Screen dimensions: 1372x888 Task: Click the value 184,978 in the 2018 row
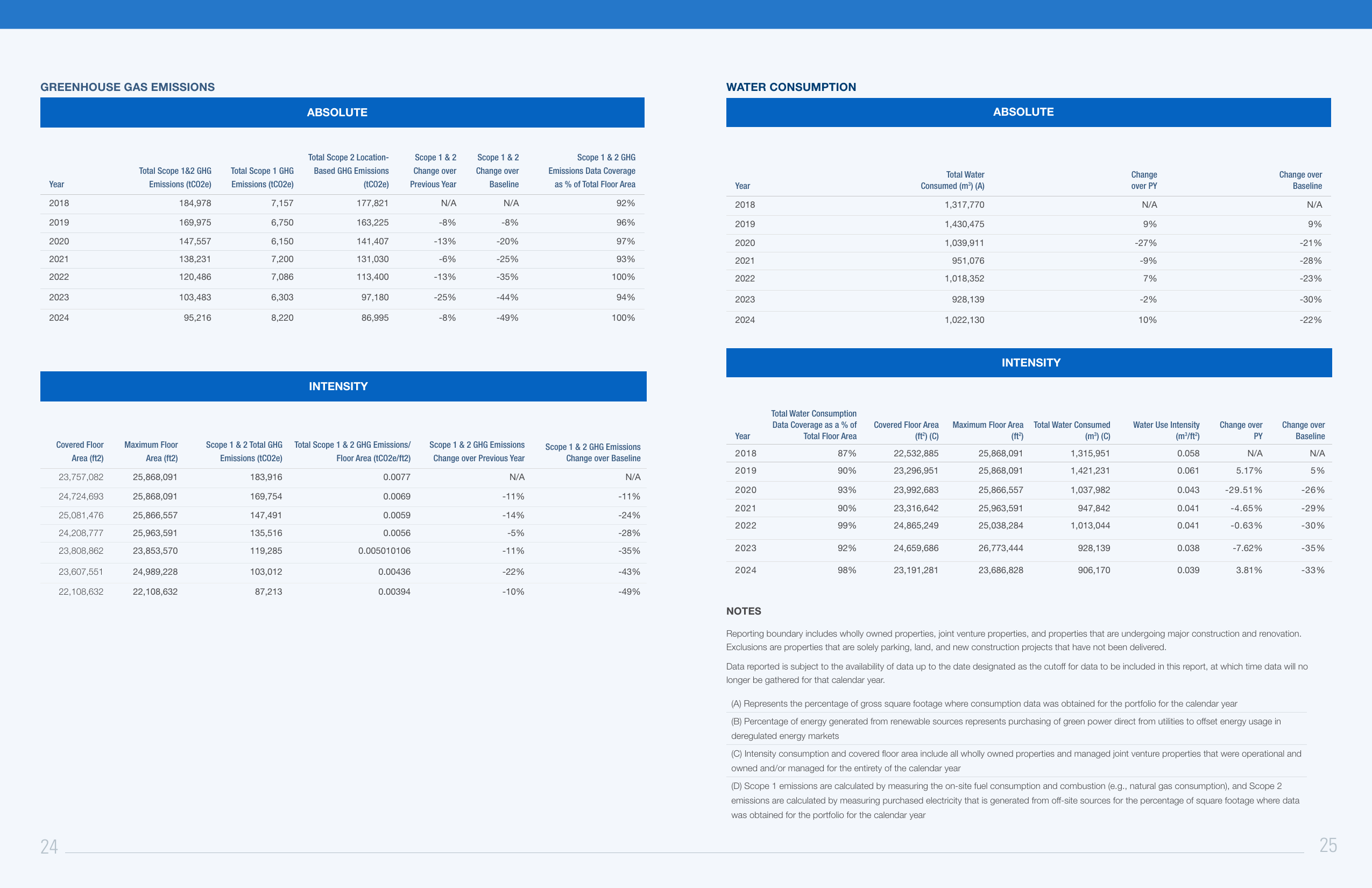[195, 203]
